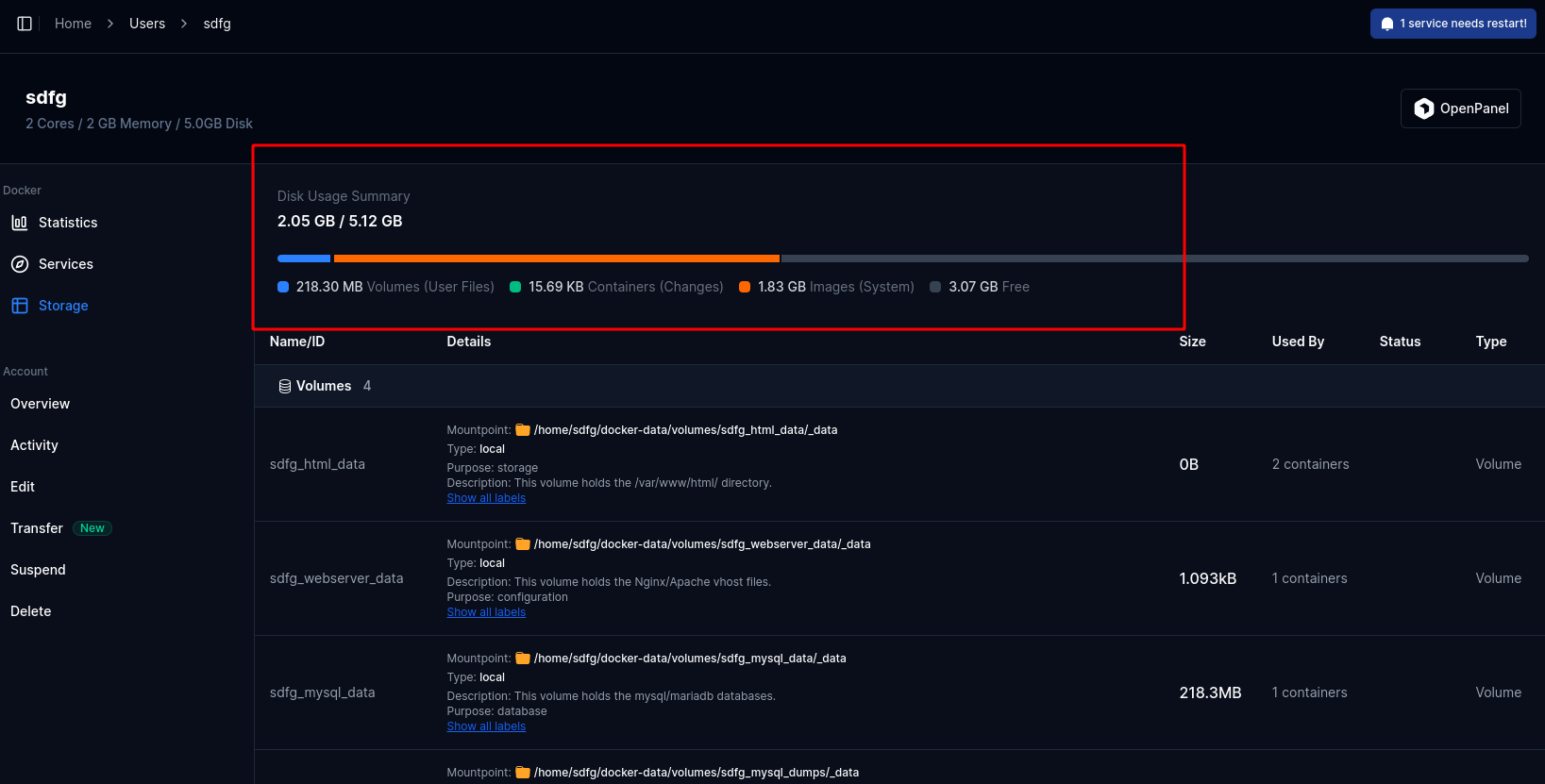Select sdfg_webserver_data volume name
This screenshot has height=784, width=1545.
click(x=336, y=578)
